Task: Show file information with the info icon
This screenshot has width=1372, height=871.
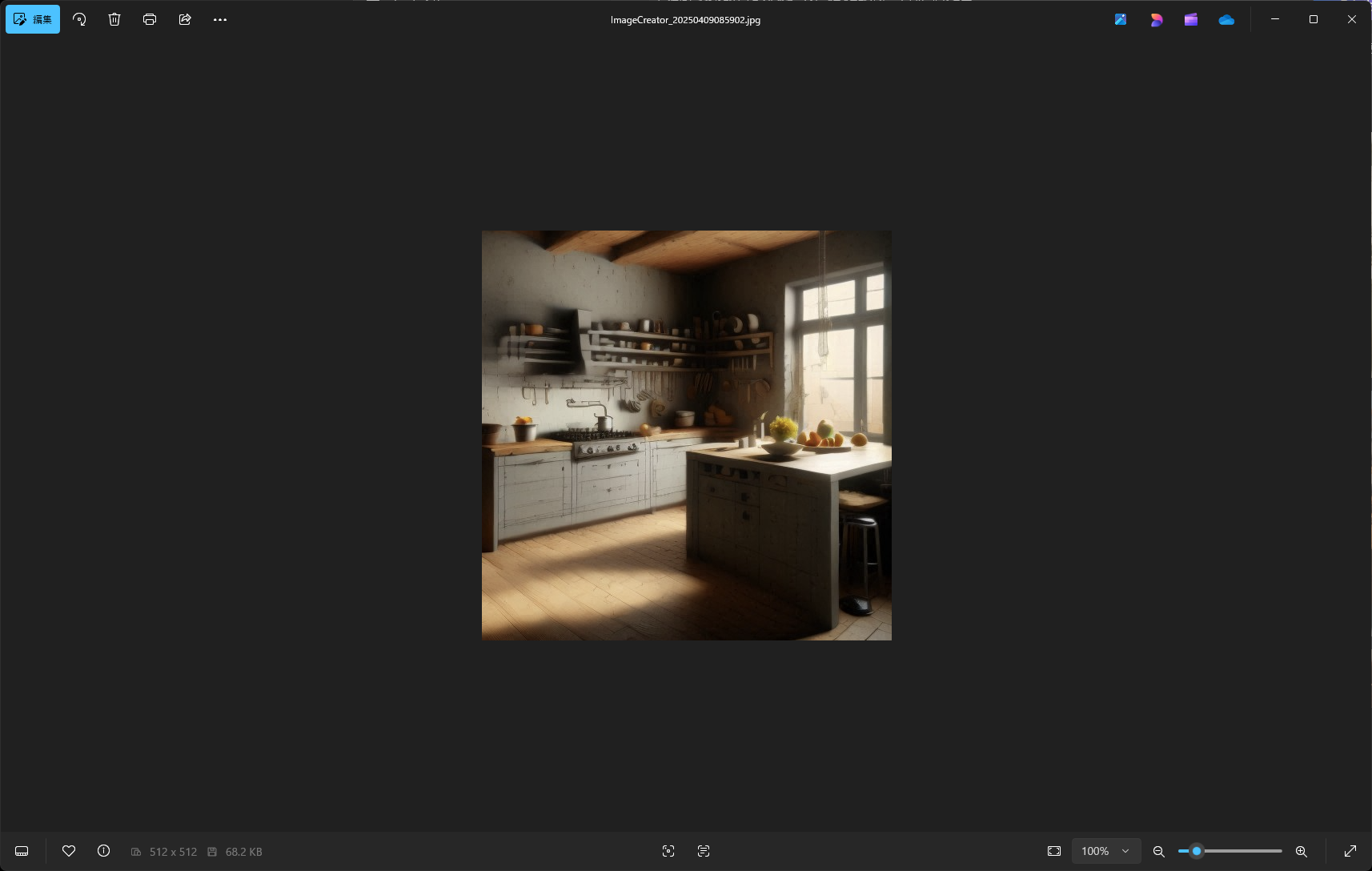Action: click(x=104, y=851)
